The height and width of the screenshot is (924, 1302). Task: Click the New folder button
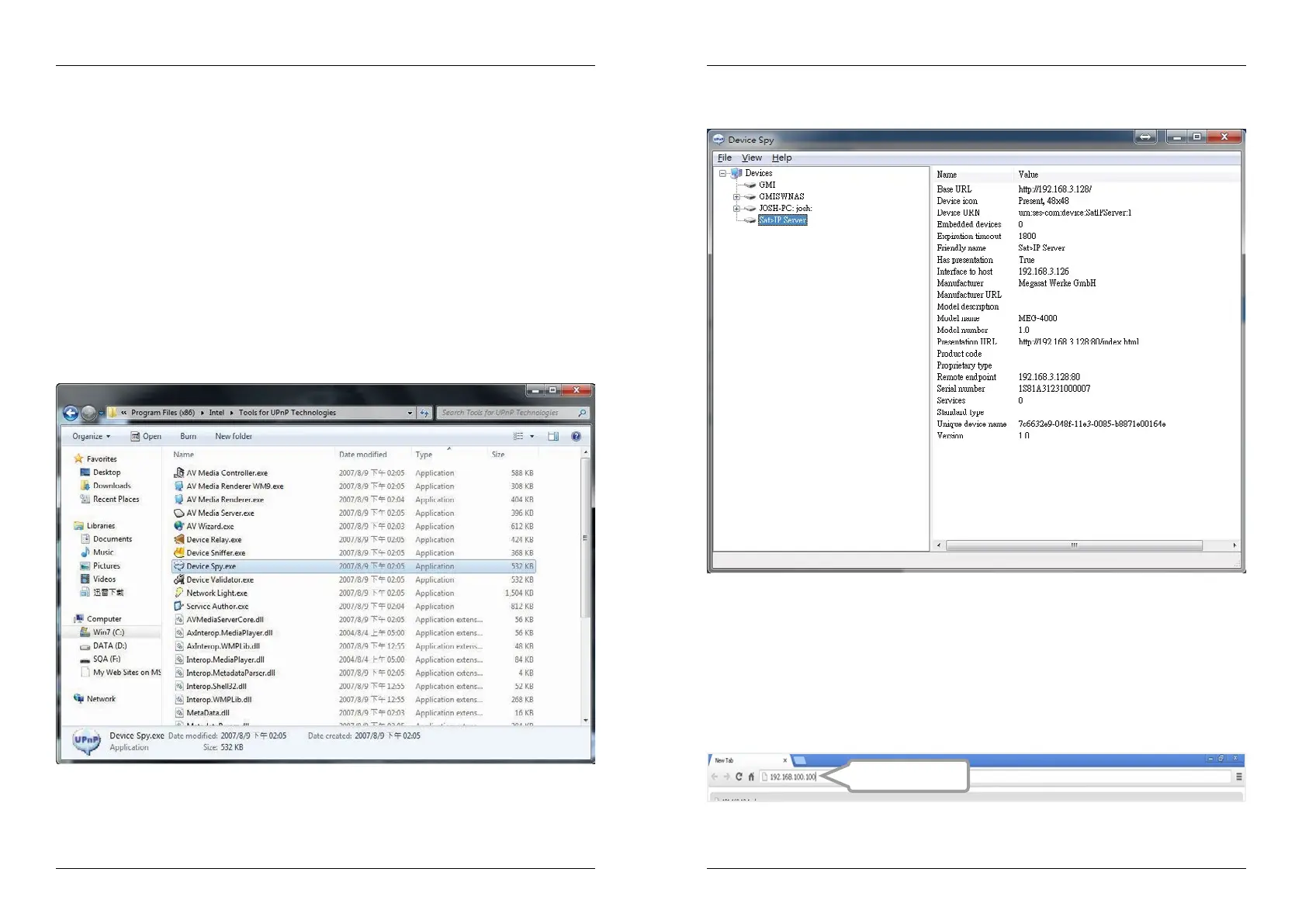234,437
